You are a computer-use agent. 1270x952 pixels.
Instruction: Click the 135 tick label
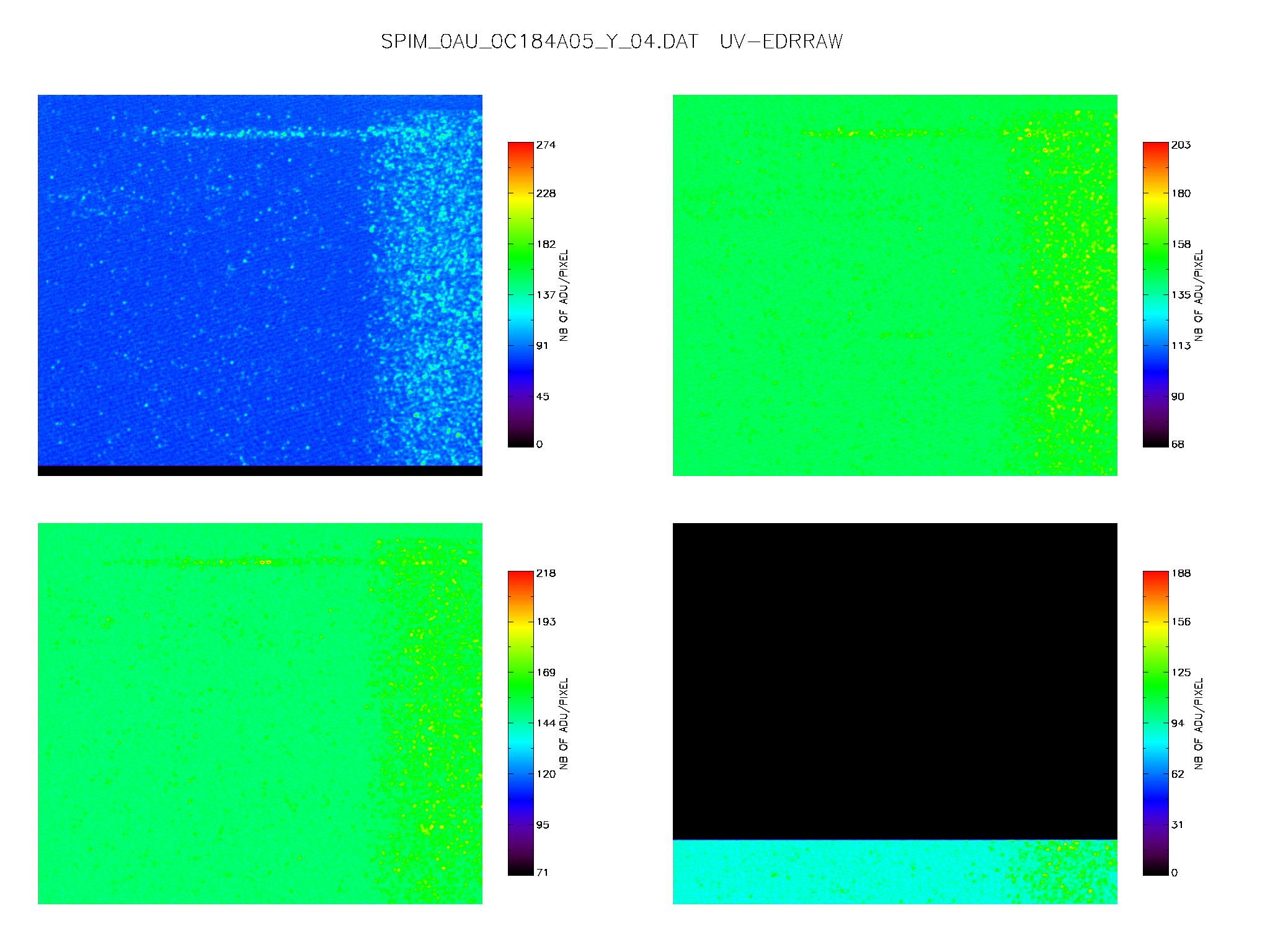1181,295
